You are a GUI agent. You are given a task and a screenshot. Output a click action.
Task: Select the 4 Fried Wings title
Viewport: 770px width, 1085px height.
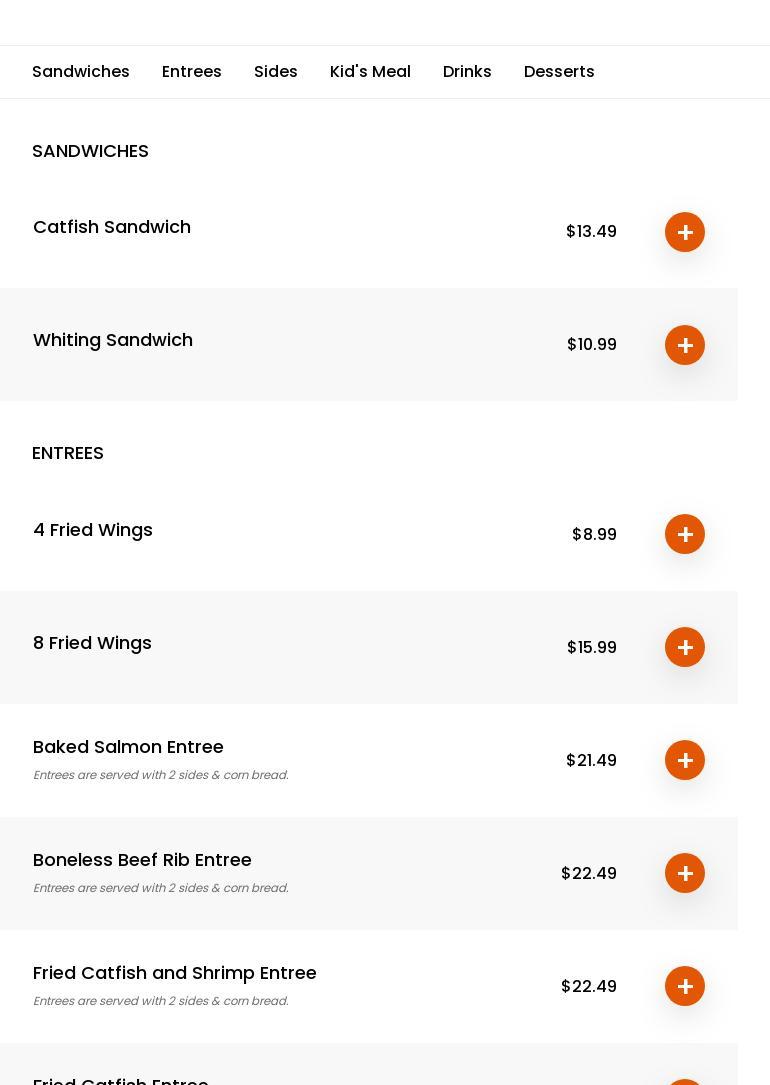click(93, 530)
